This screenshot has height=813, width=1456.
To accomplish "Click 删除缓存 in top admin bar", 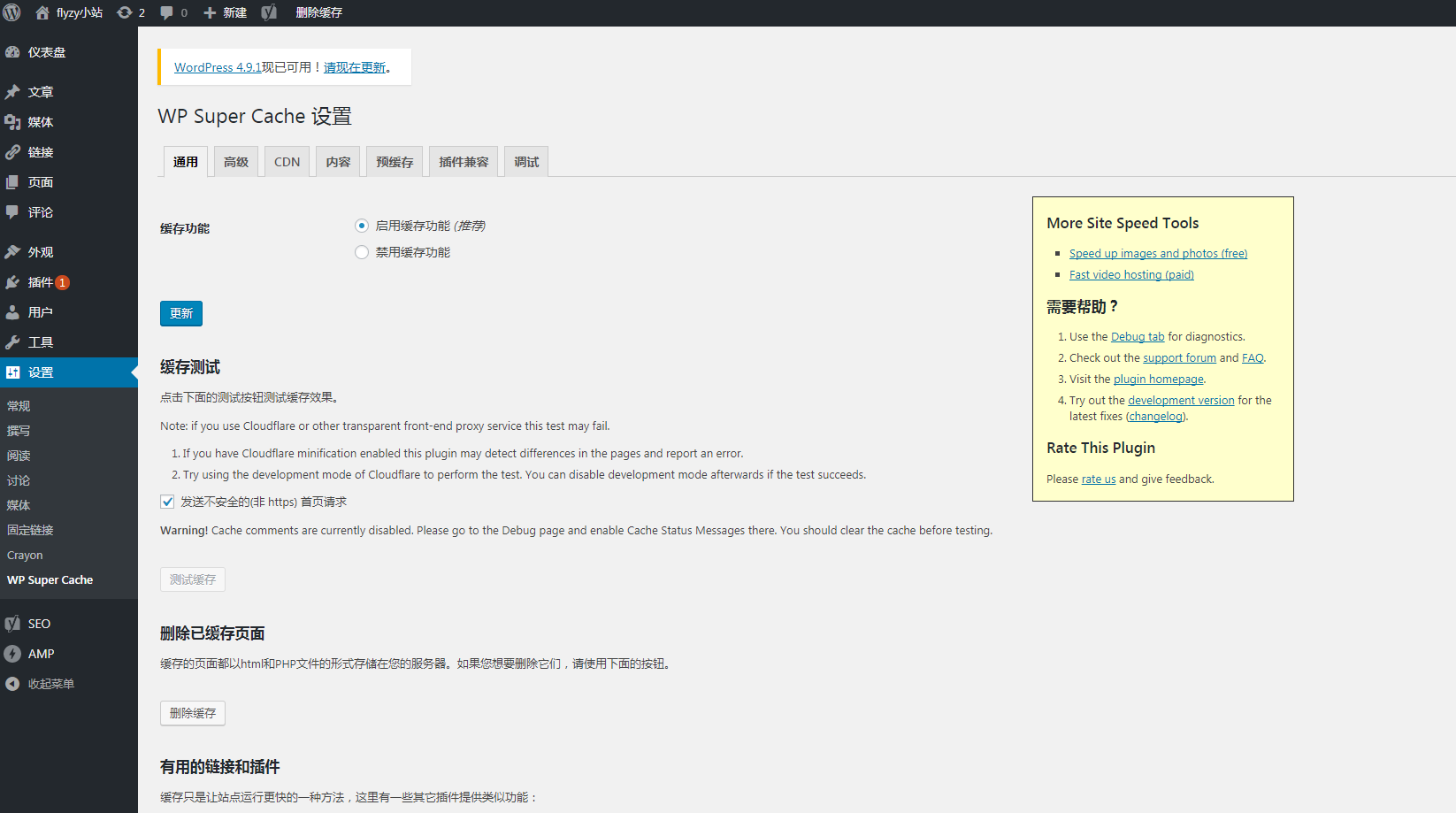I will pyautogui.click(x=318, y=12).
